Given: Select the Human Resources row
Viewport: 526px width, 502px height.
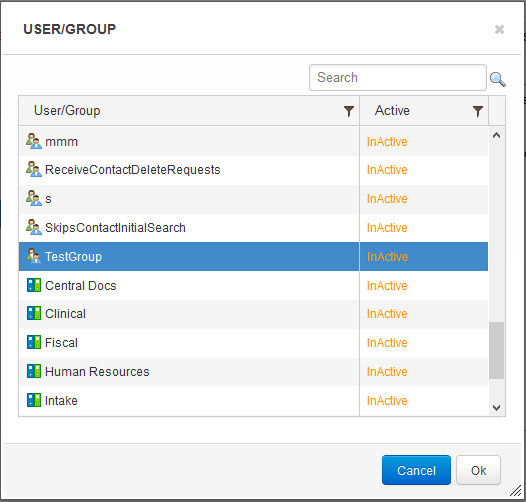Looking at the screenshot, I should click(253, 371).
